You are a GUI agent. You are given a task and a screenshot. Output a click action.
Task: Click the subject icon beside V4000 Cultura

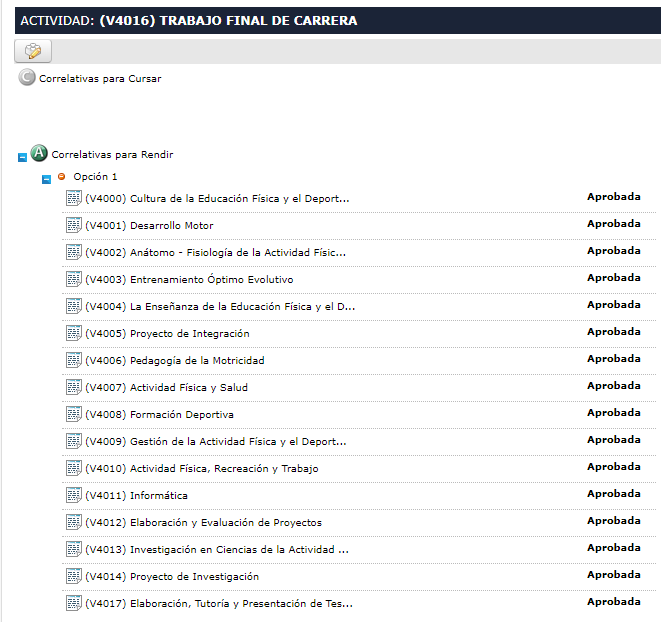[73, 198]
